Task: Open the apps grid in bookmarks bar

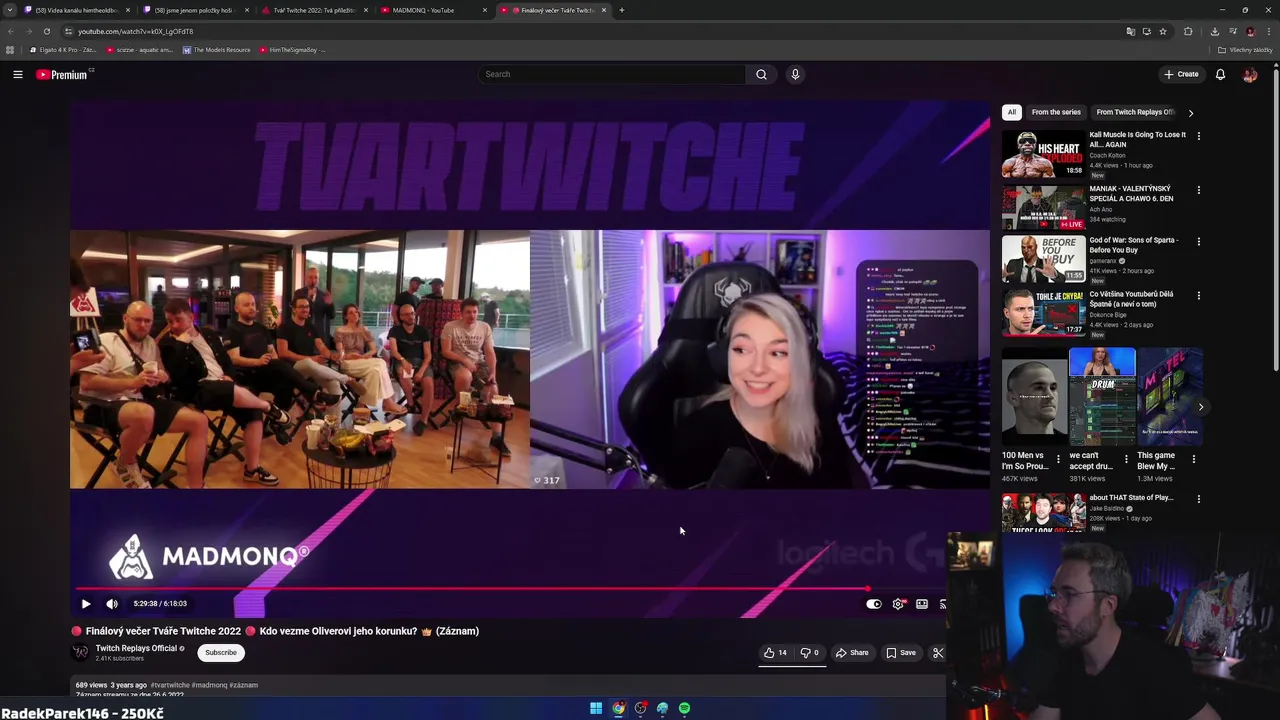Action: point(10,50)
